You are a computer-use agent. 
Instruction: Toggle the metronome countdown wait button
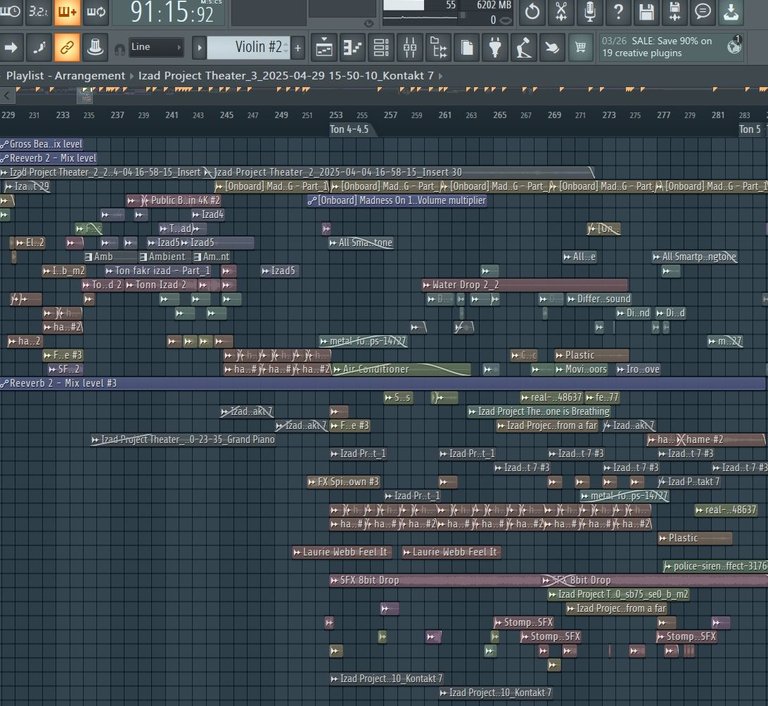tap(10, 11)
